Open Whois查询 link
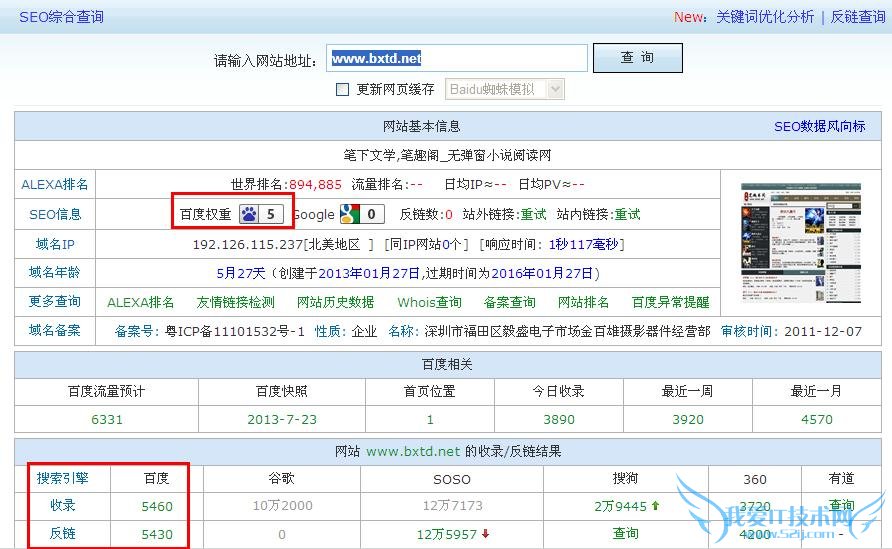Viewport: 892px width, 549px height. (x=430, y=302)
